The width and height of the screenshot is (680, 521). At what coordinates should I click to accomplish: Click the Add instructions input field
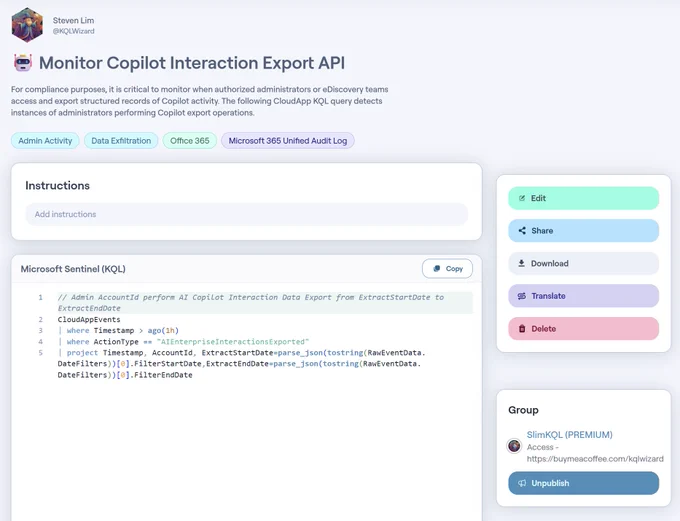(x=247, y=214)
